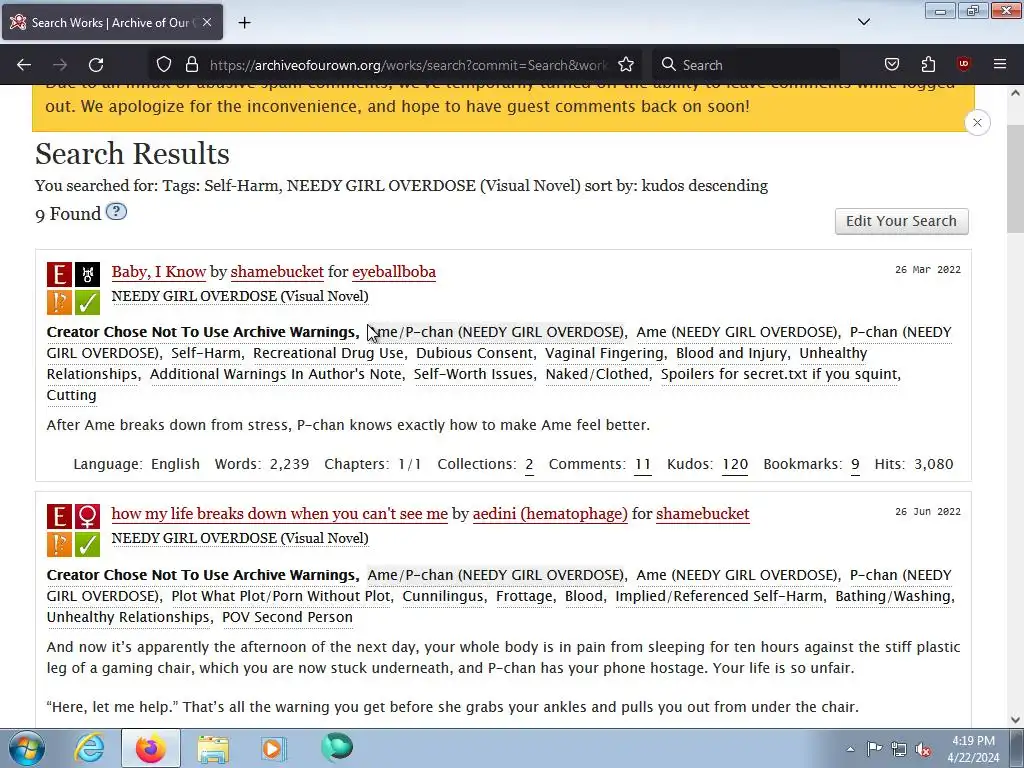Focus the address bar URL

pyautogui.click(x=408, y=65)
